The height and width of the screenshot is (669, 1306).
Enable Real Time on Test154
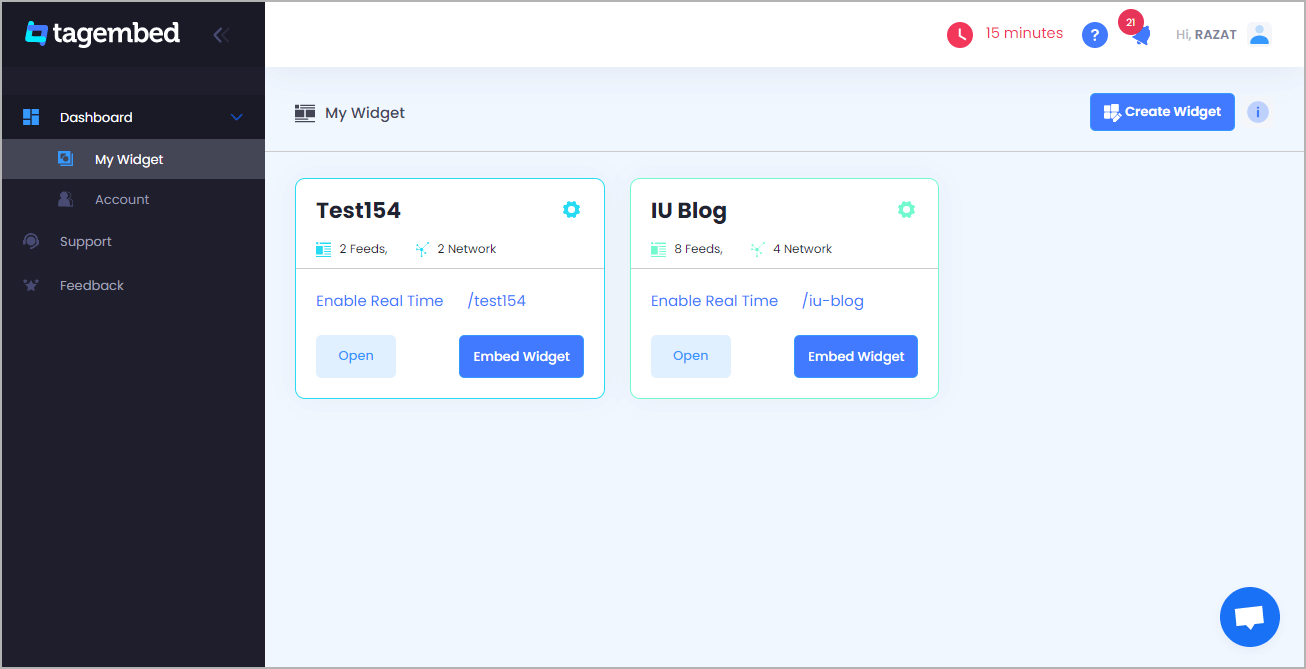pos(380,301)
